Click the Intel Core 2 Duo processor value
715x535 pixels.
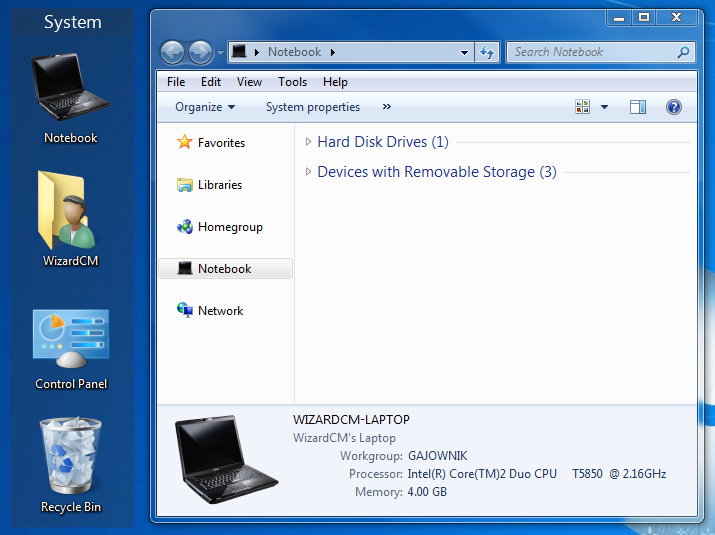pos(537,474)
